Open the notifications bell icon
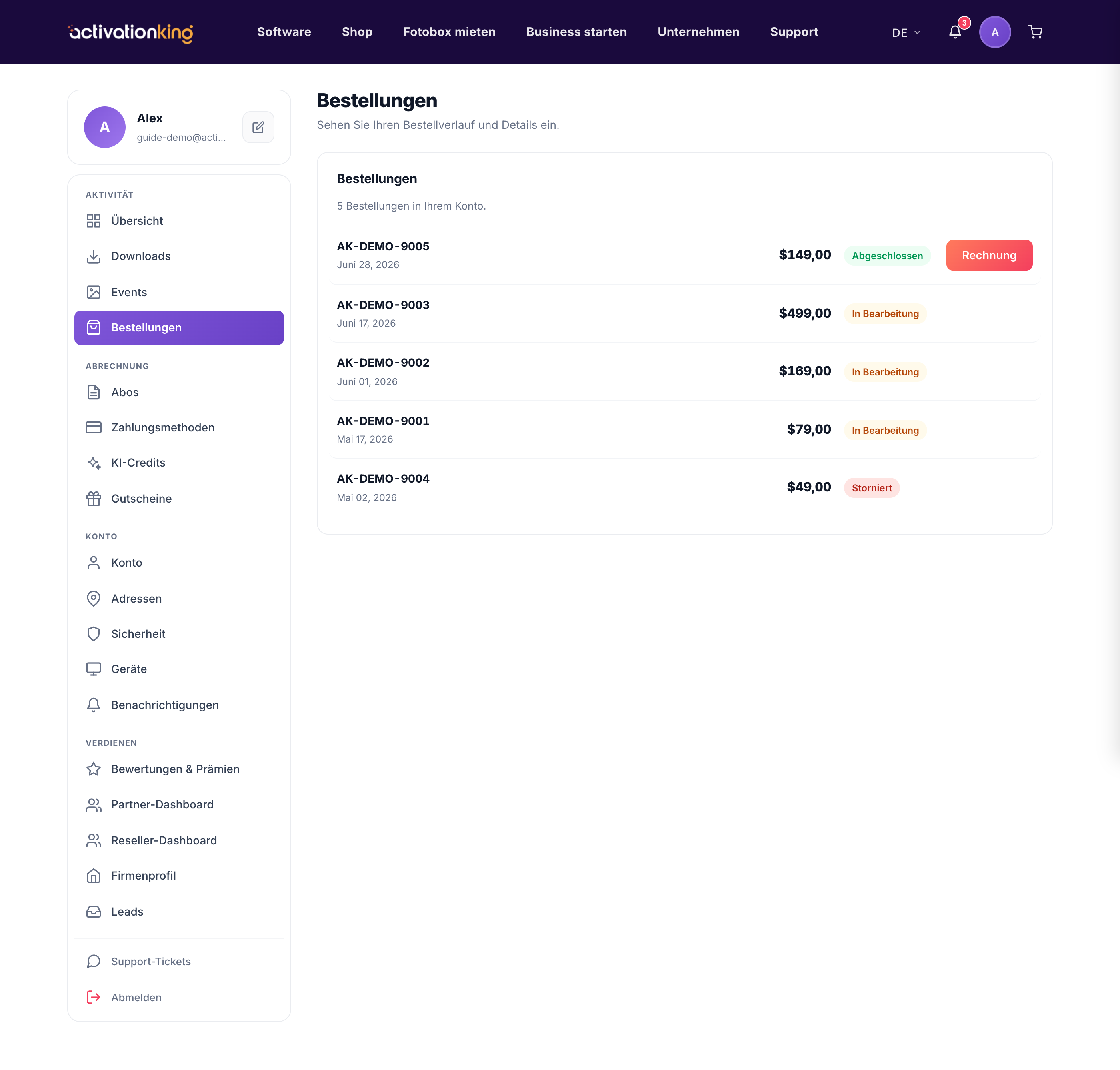Screen dimensions: 1120x1070 coord(955,32)
